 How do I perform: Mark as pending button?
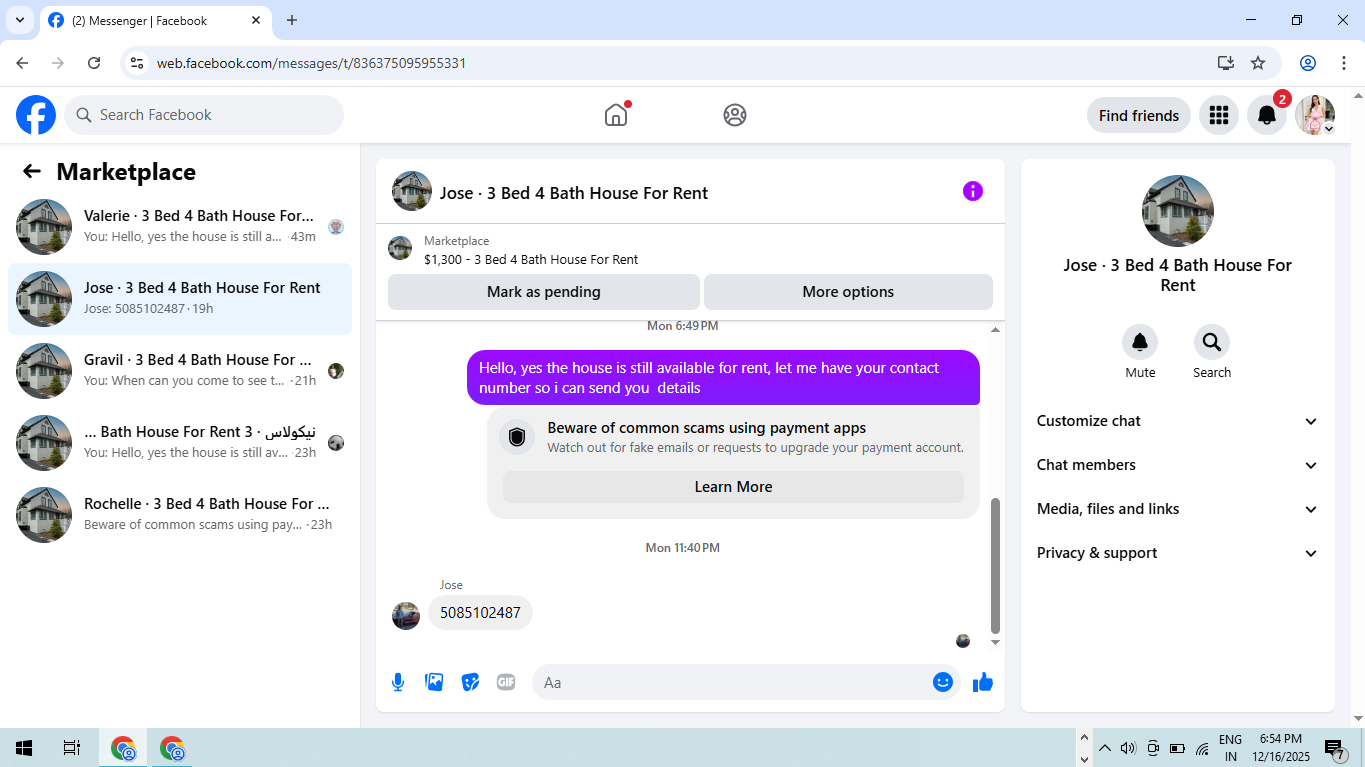[544, 292]
